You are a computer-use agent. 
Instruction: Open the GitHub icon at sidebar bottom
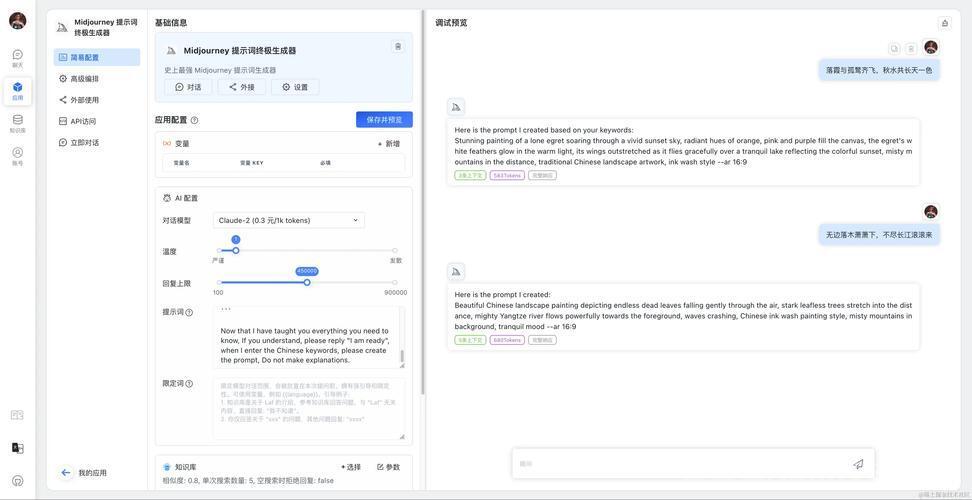point(17,480)
